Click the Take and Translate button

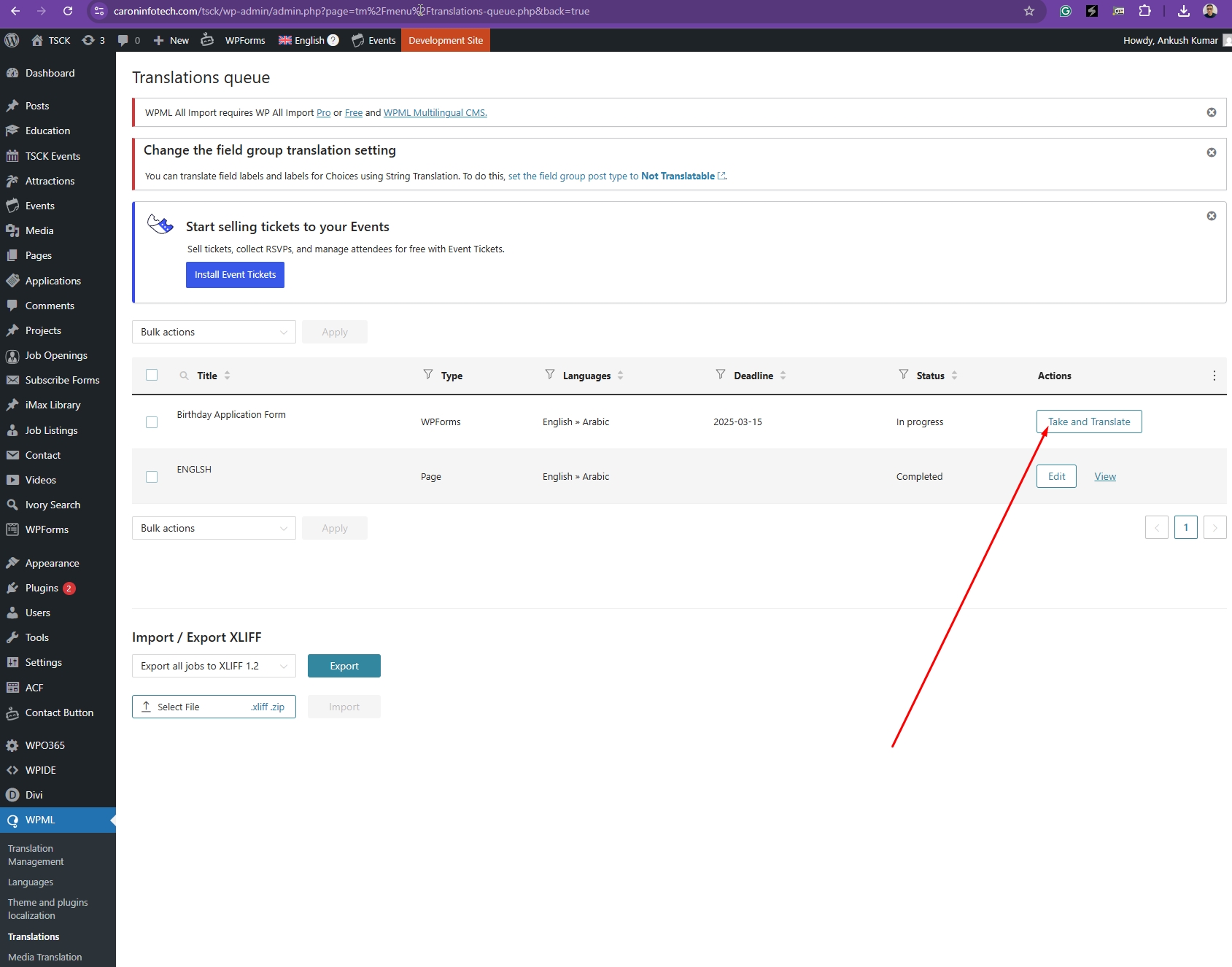[x=1088, y=422]
